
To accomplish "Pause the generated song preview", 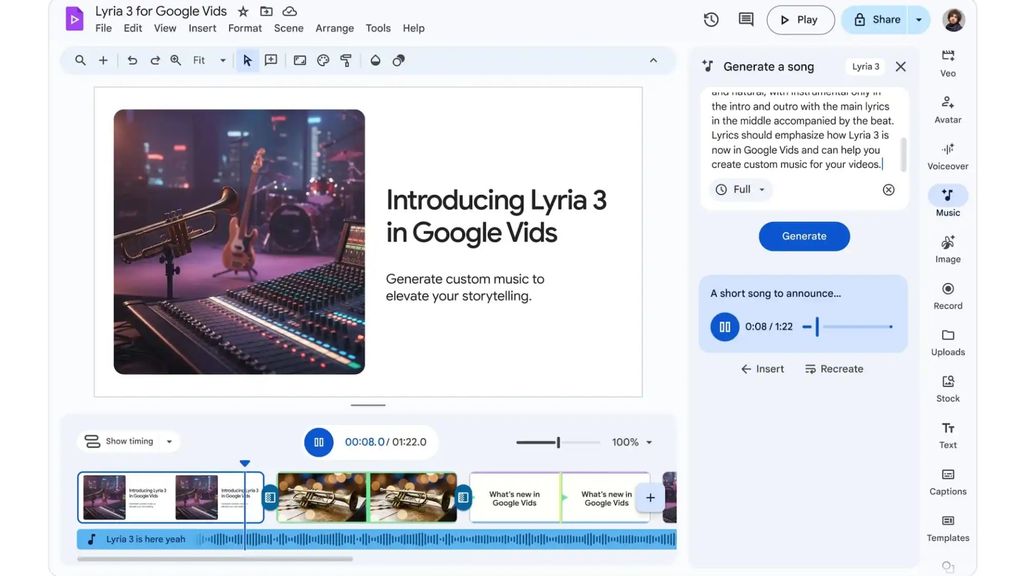I will pyautogui.click(x=725, y=327).
